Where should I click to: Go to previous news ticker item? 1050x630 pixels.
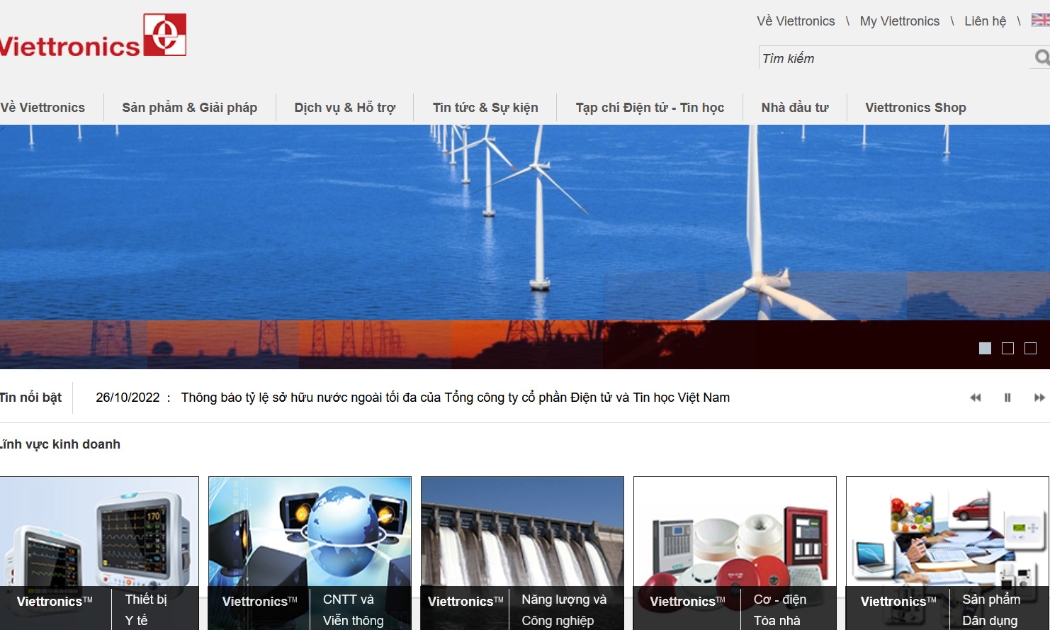[975, 398]
